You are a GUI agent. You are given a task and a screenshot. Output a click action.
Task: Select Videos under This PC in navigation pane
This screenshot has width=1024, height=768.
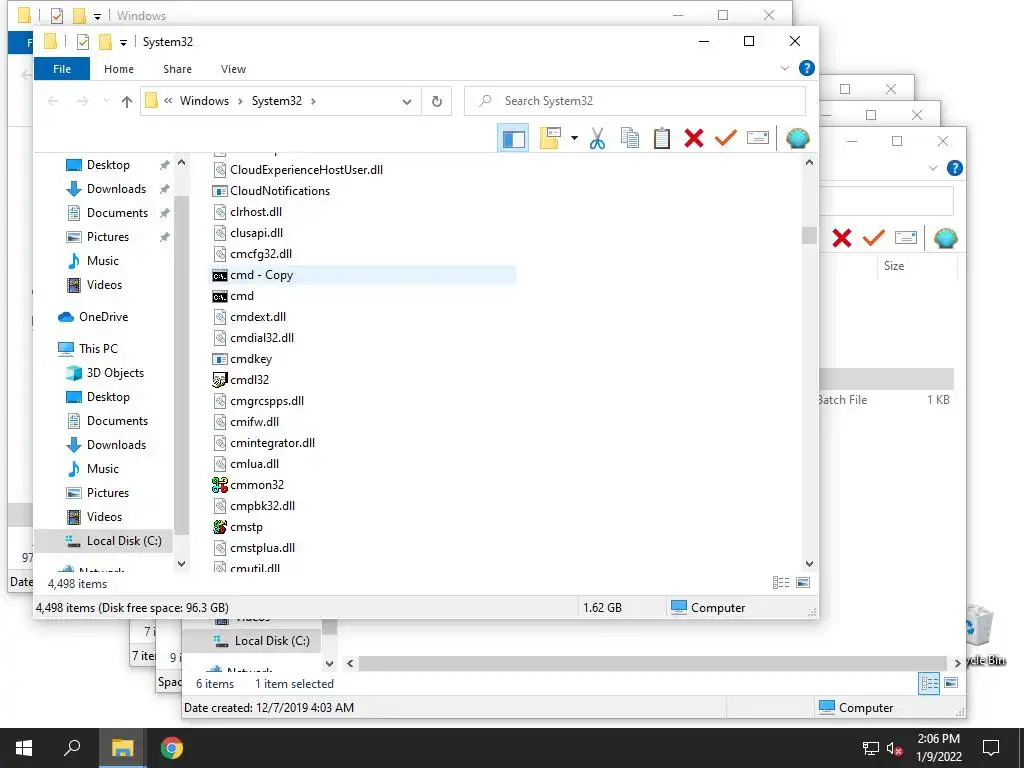coord(104,517)
